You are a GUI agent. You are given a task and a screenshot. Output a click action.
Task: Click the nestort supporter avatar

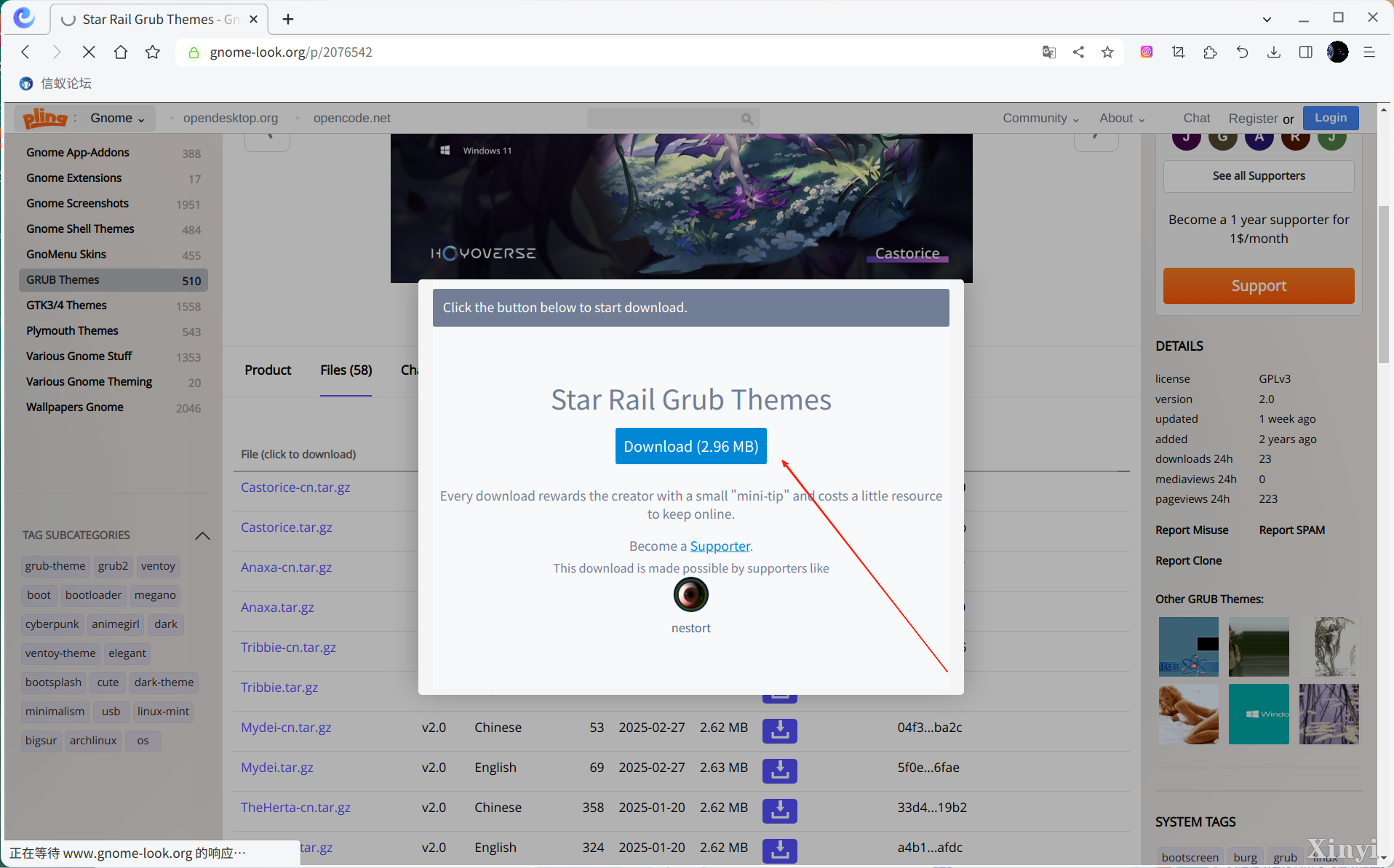[690, 594]
